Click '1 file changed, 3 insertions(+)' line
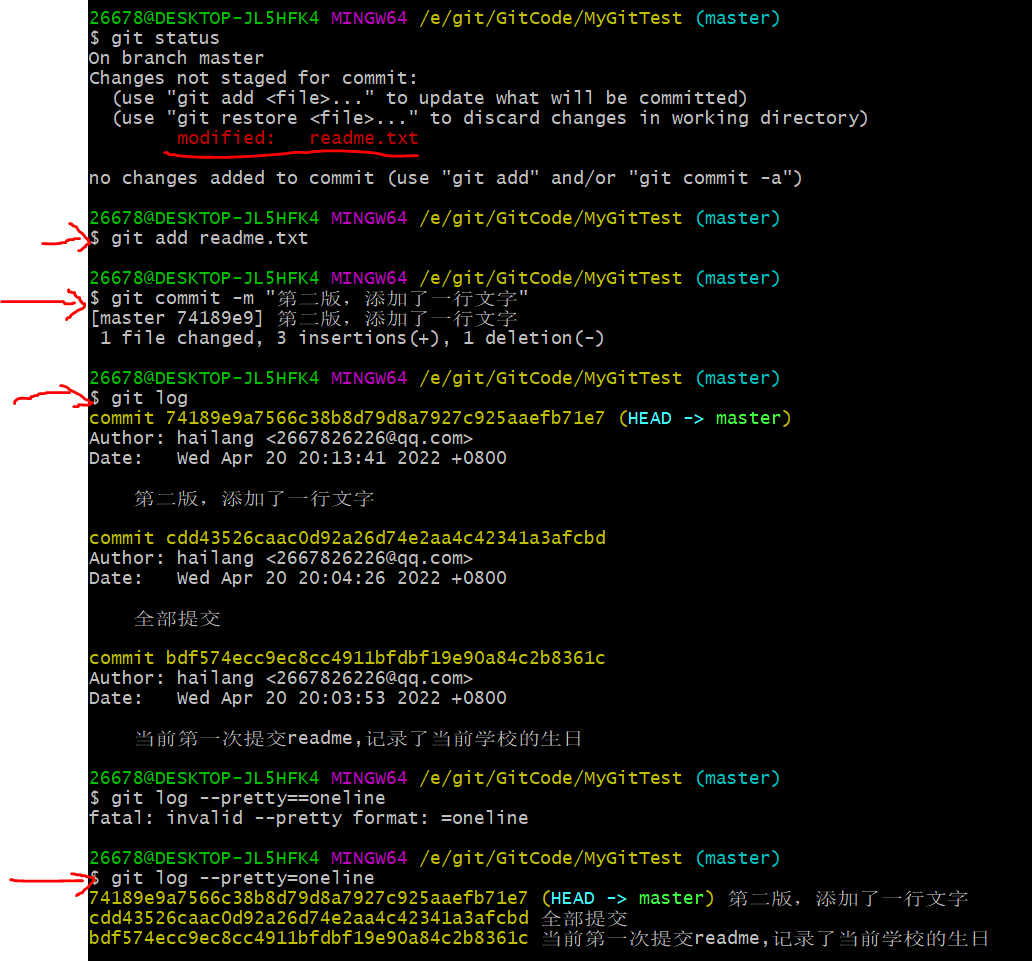Viewport: 1032px width, 961px height. (x=351, y=338)
